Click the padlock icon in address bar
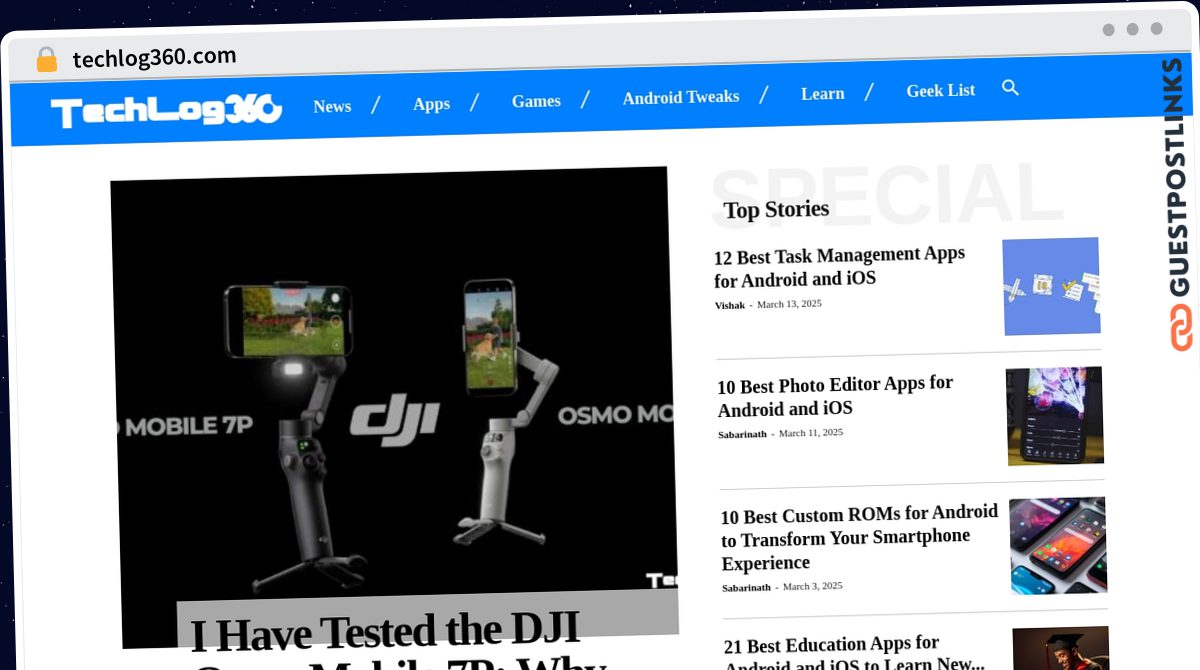 (x=46, y=60)
